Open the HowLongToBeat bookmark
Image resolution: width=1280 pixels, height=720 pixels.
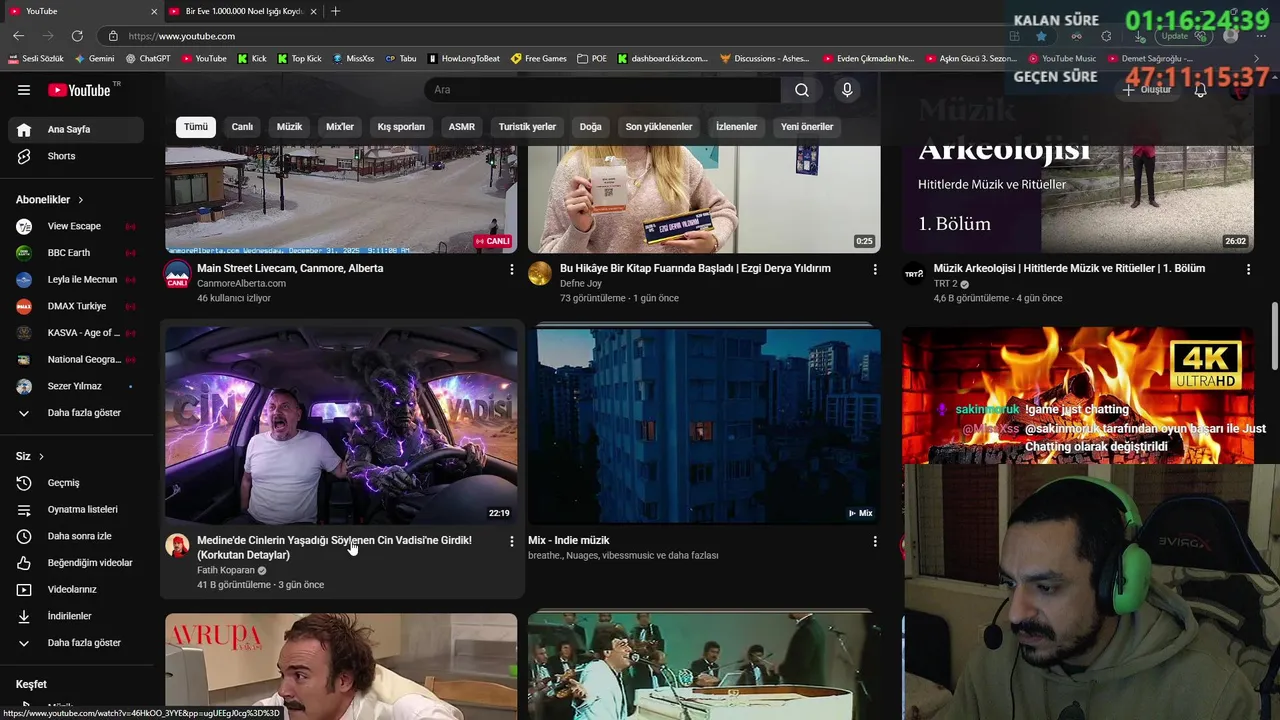pyautogui.click(x=463, y=58)
